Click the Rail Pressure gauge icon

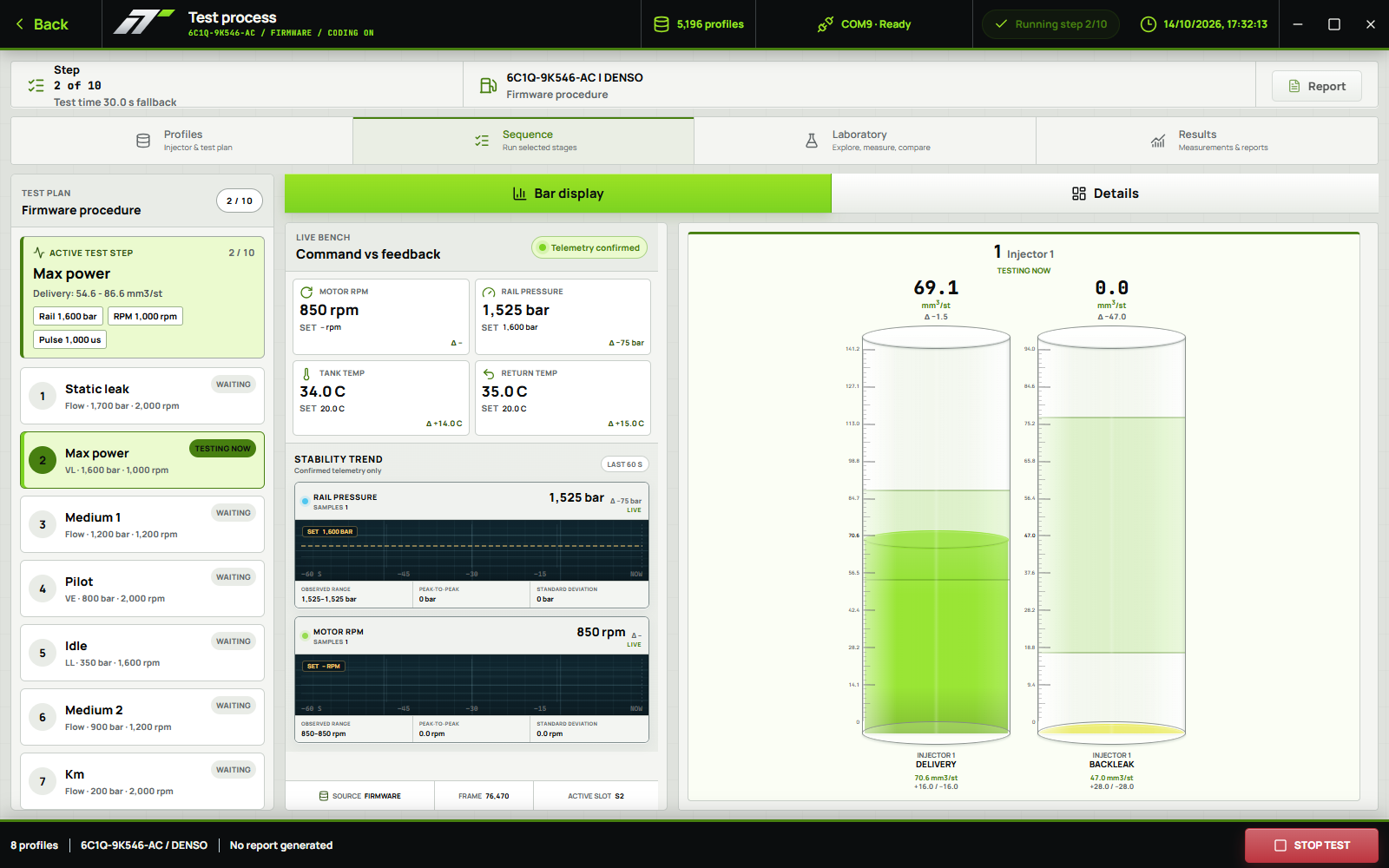point(489,292)
